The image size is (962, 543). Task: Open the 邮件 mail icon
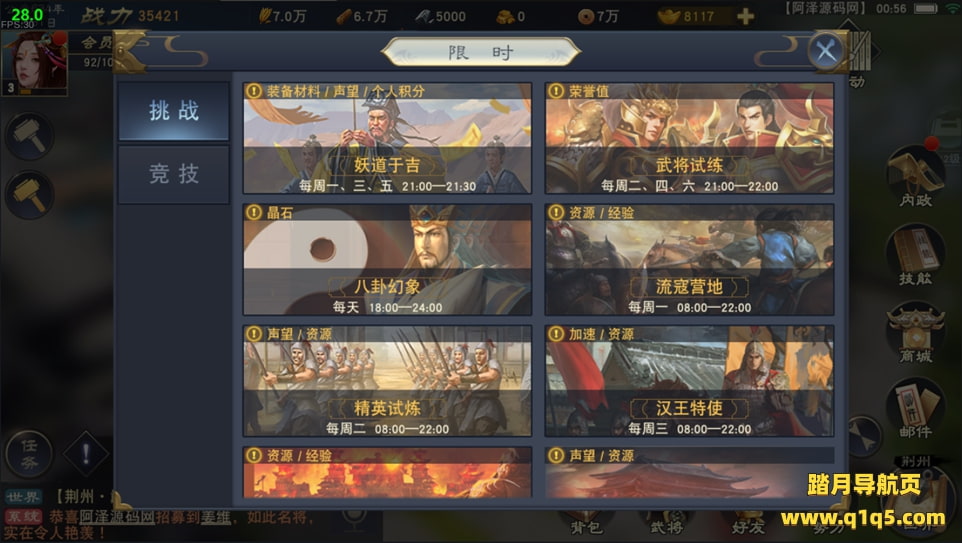(915, 408)
